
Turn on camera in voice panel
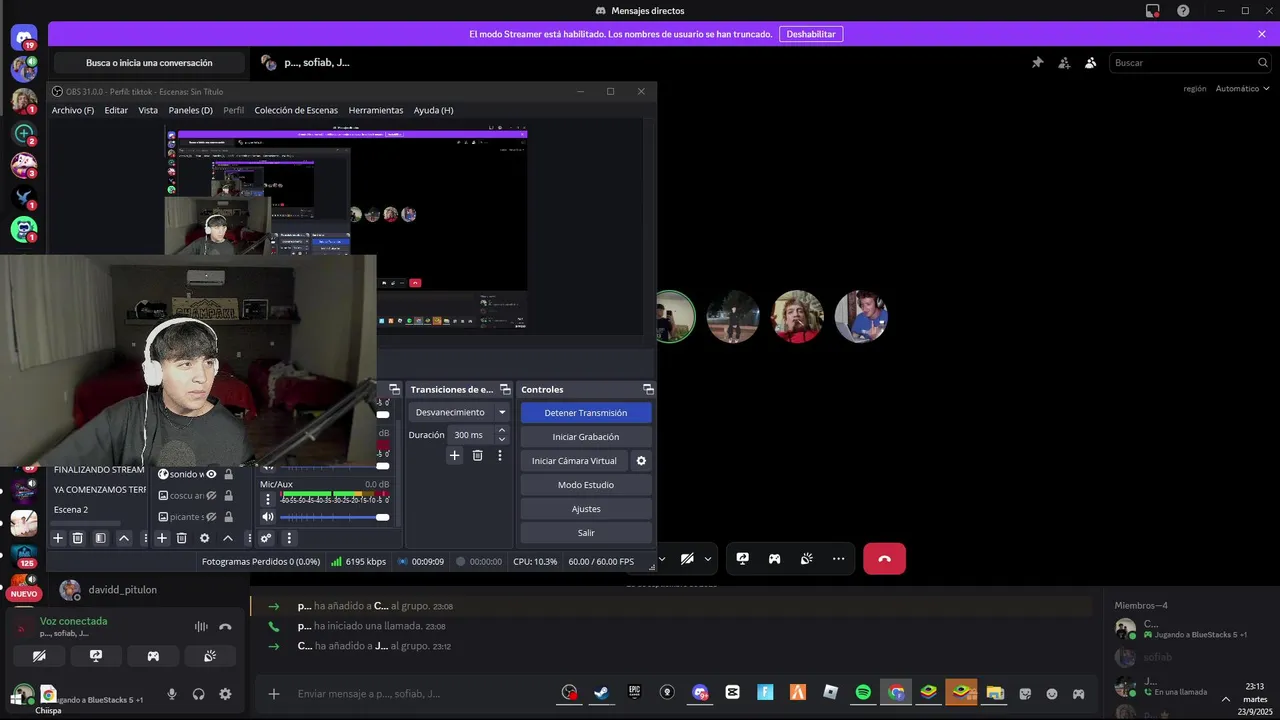coord(39,656)
